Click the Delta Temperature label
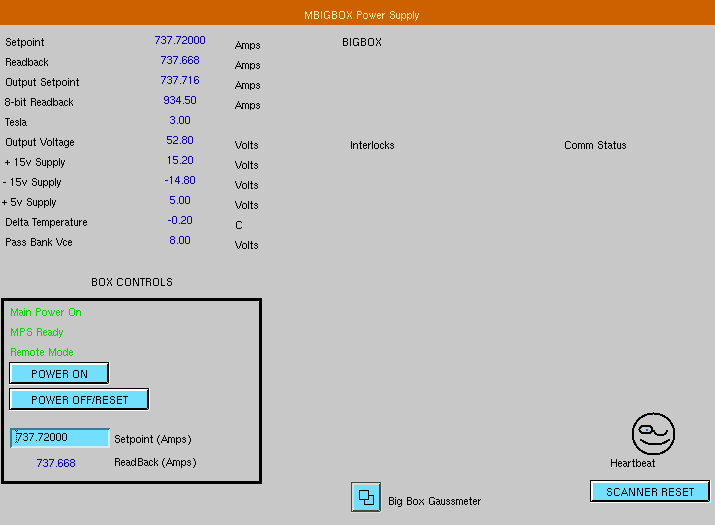715x525 pixels. click(46, 223)
